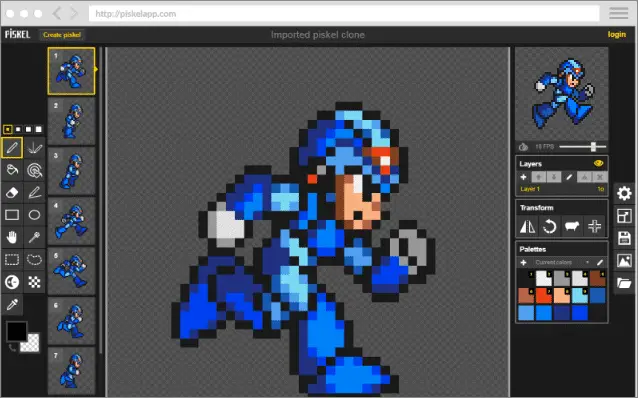638x398 pixels.
Task: Select frame 4 thumbnail
Action: coord(72,221)
